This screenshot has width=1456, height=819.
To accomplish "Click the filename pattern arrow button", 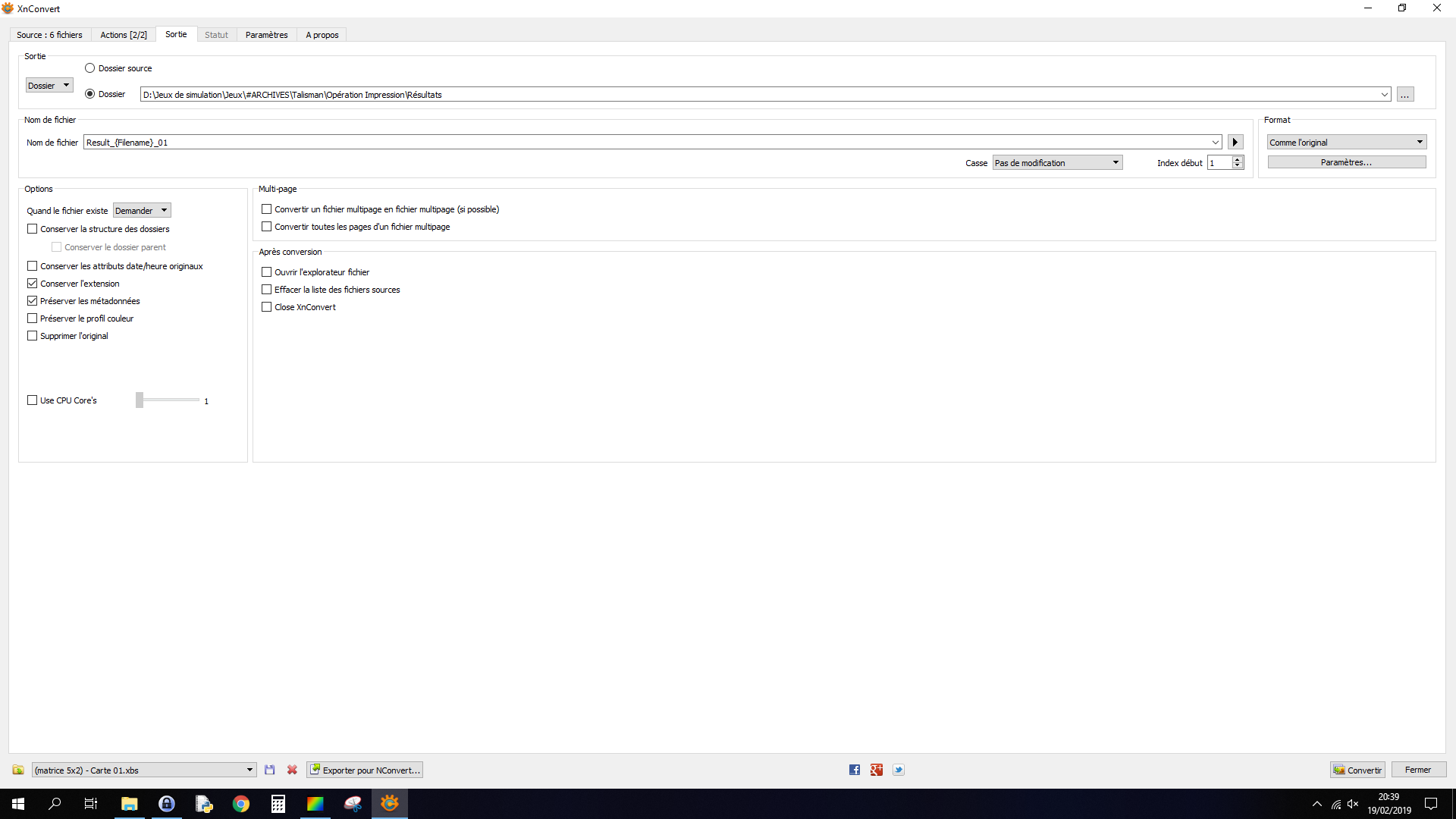I will (1235, 142).
